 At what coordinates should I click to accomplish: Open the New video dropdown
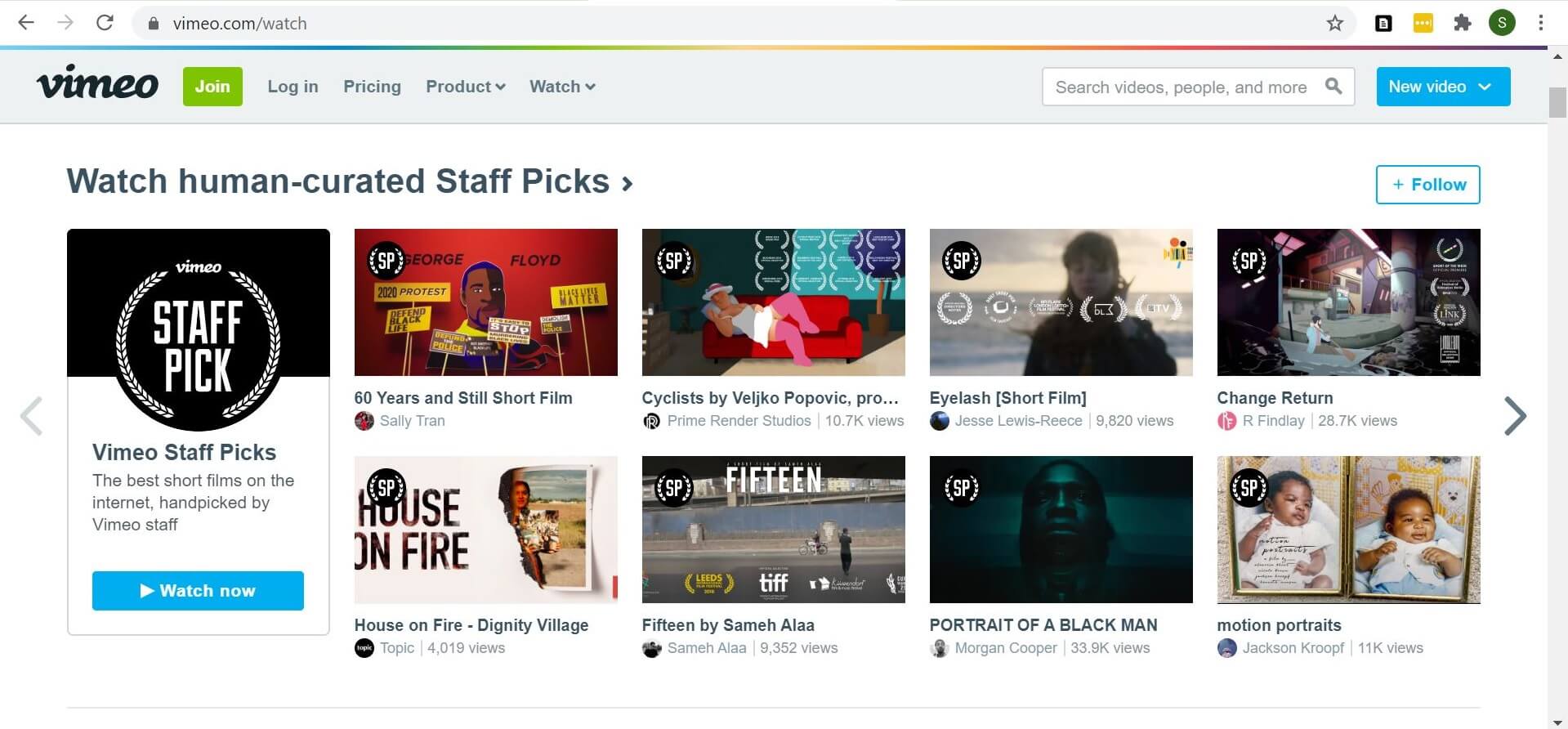1442,87
